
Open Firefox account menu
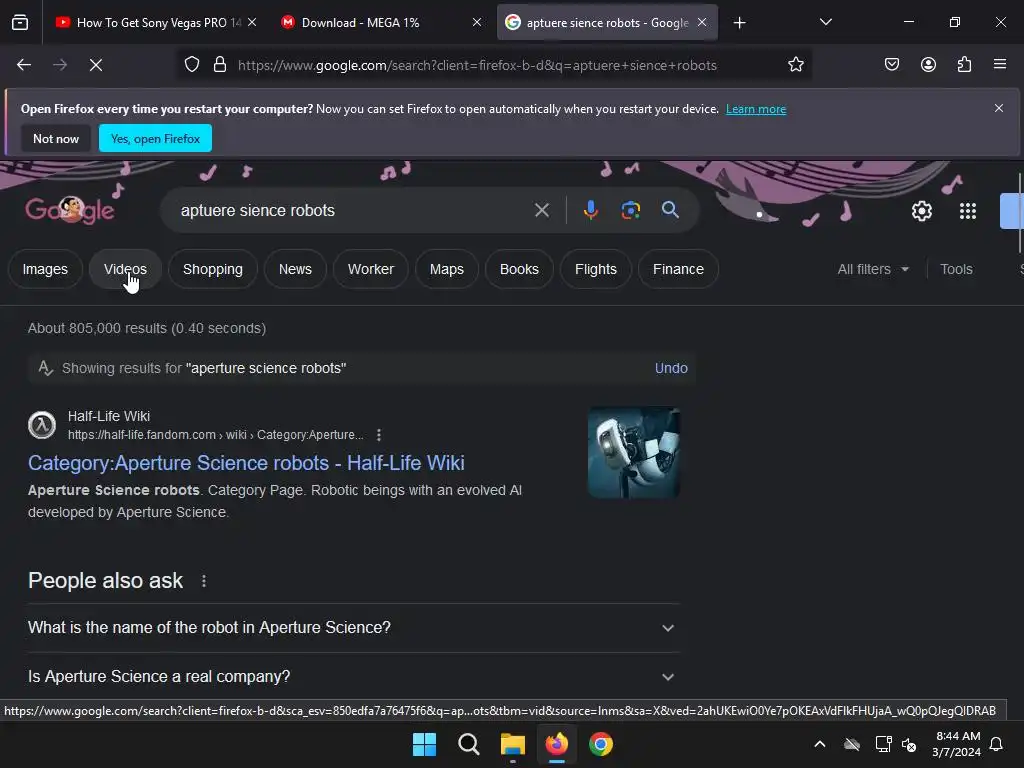[928, 65]
